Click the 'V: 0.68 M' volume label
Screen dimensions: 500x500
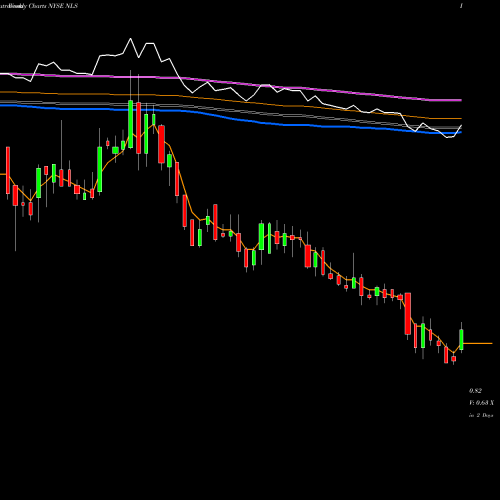pos(482,403)
